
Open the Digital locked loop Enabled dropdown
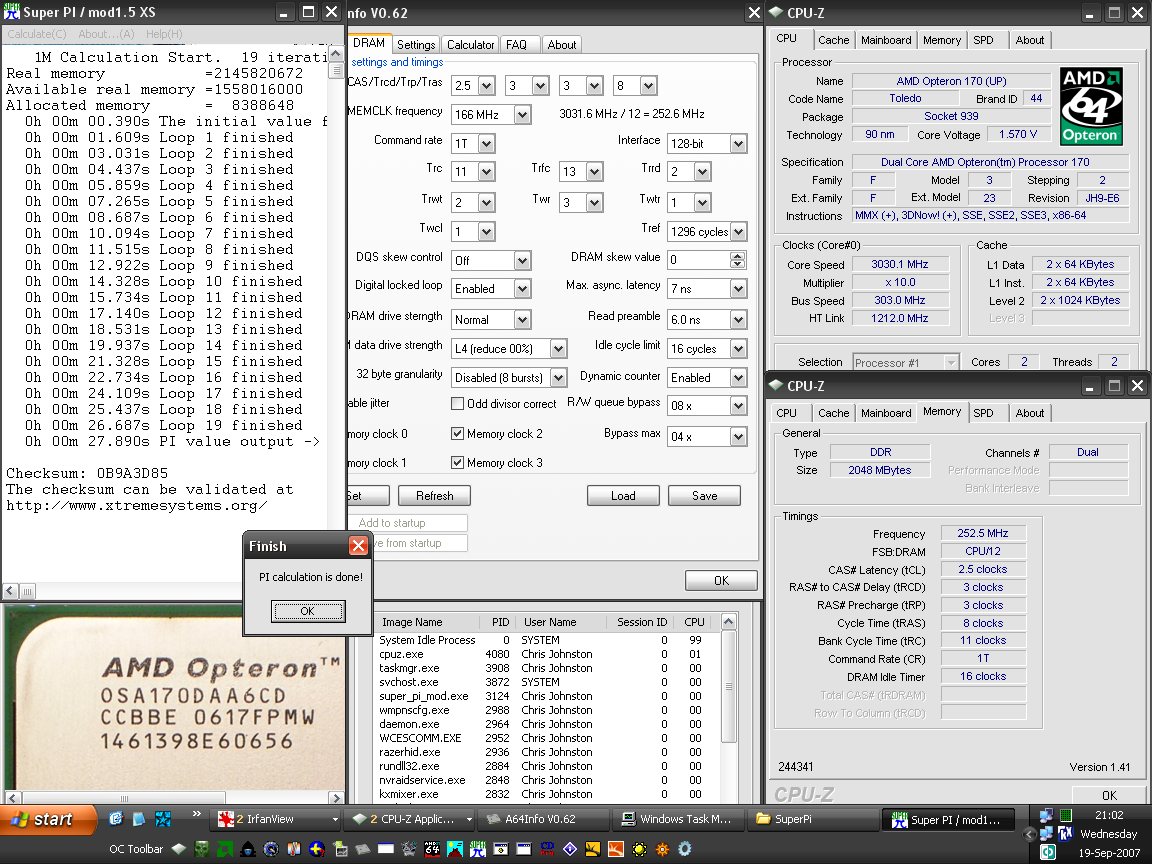click(522, 289)
